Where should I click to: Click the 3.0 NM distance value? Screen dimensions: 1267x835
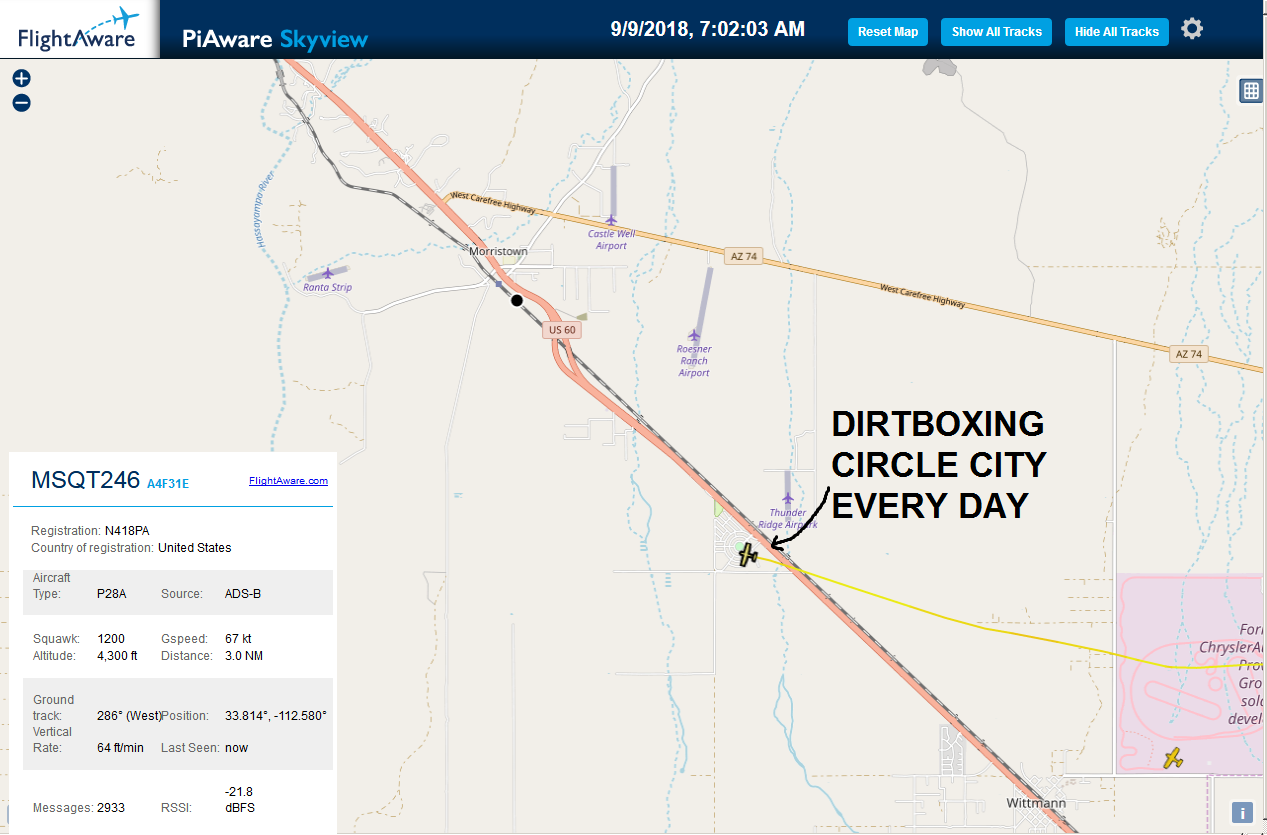point(244,656)
